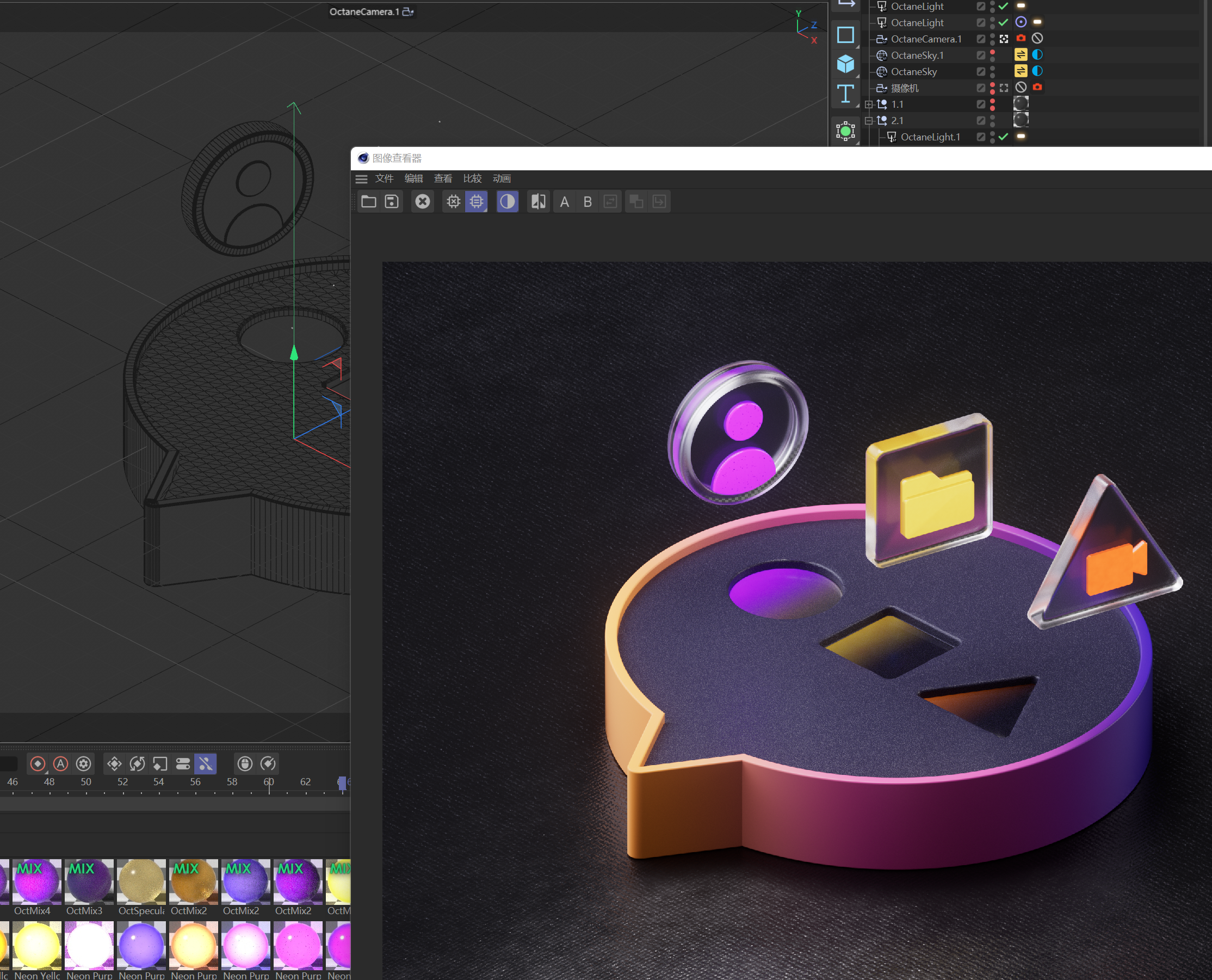Viewport: 1212px width, 980px height.
Task: Toggle the luminance/contrast display mode icon
Action: (506, 201)
